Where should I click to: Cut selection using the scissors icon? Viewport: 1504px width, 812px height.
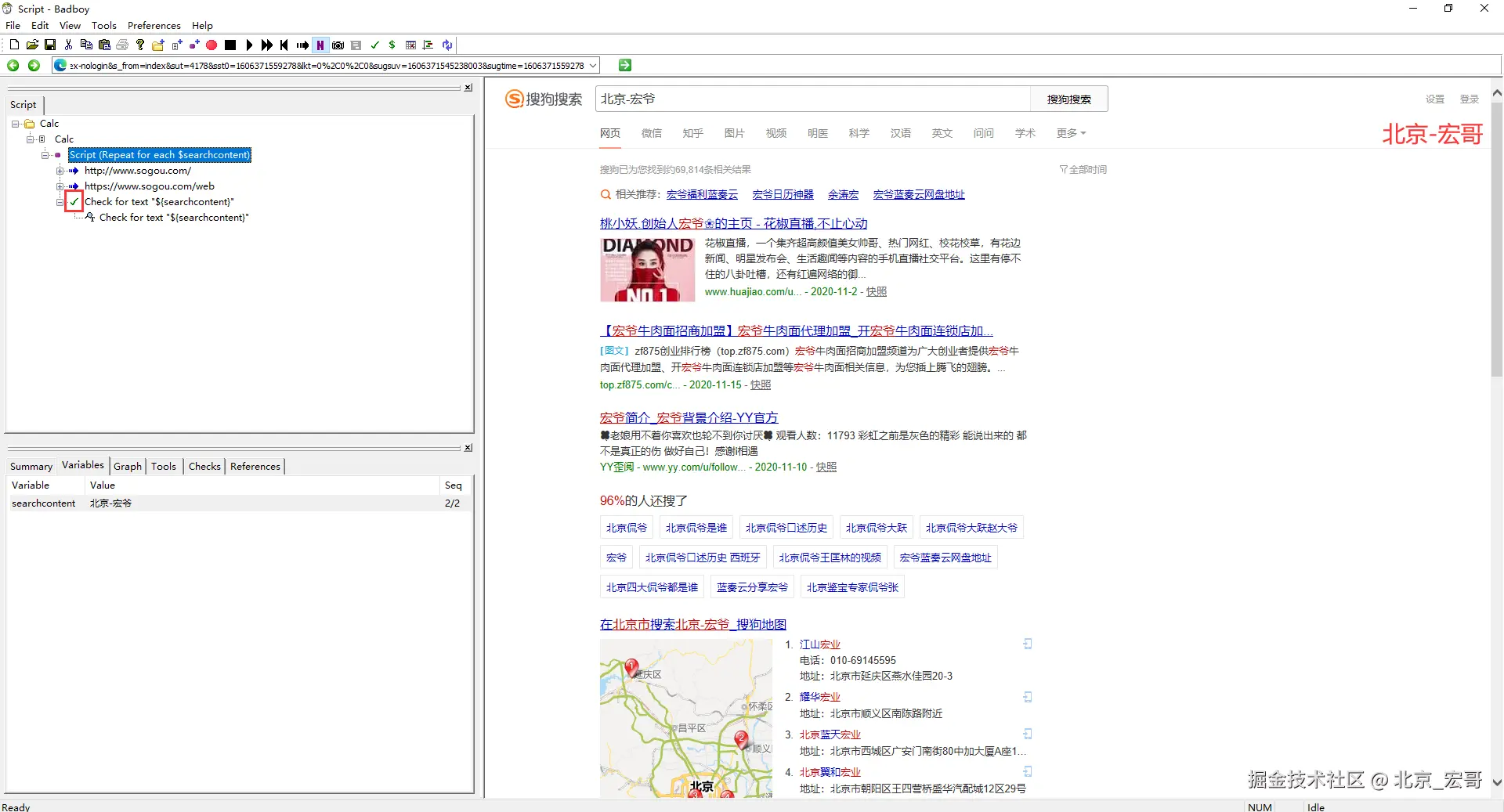(68, 45)
